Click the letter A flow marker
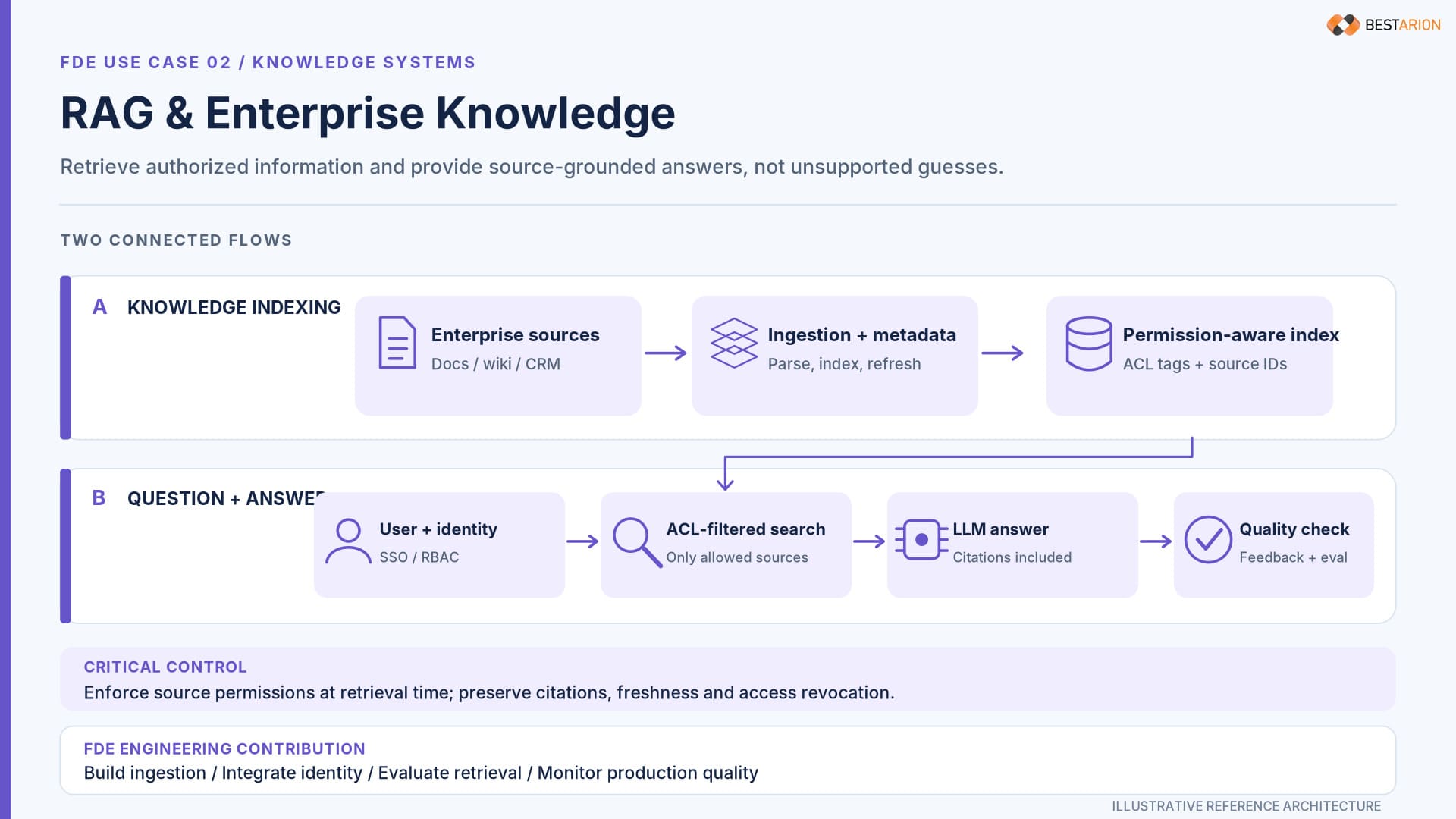 99,307
